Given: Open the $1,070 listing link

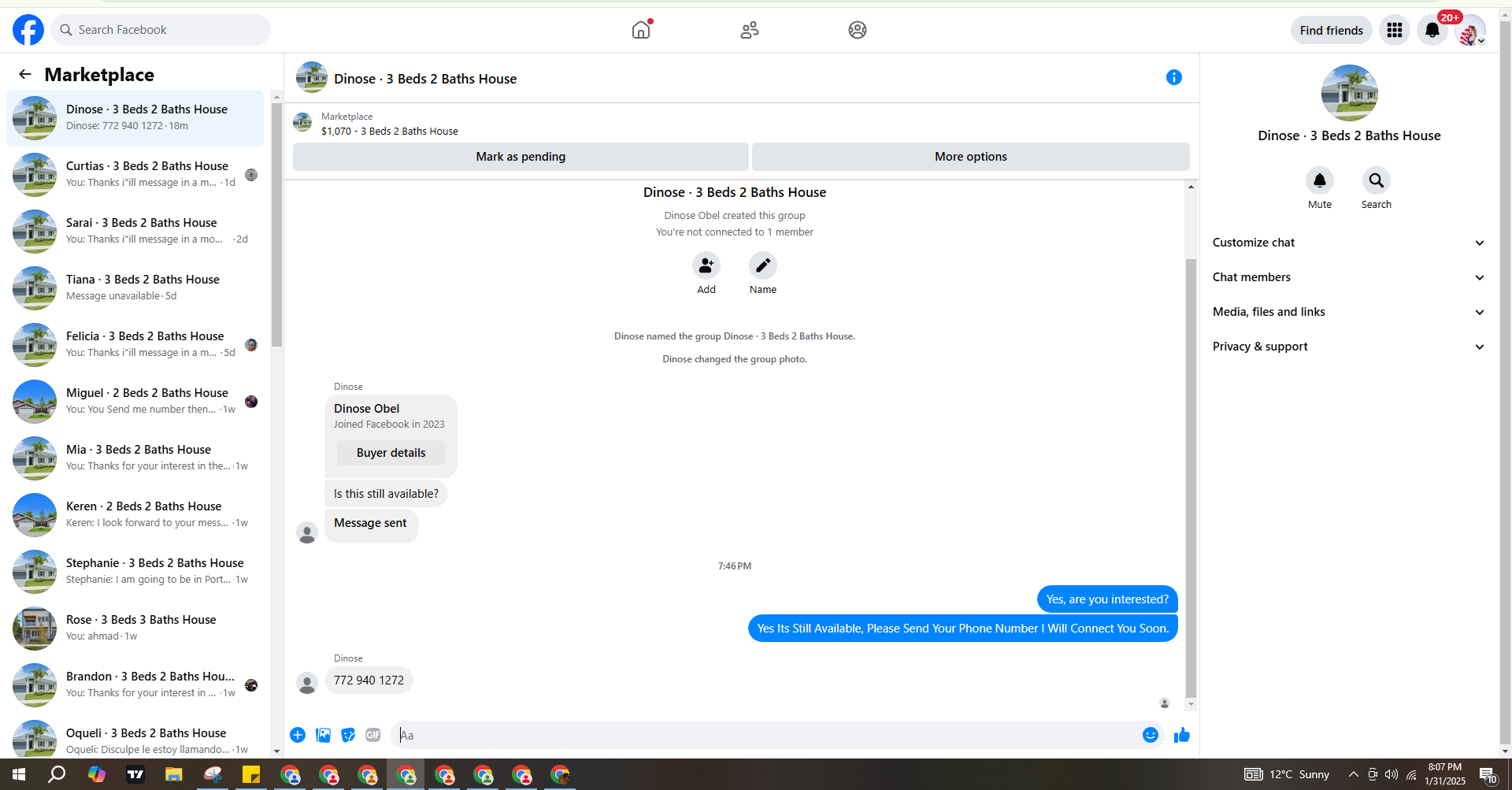Looking at the screenshot, I should [x=390, y=132].
